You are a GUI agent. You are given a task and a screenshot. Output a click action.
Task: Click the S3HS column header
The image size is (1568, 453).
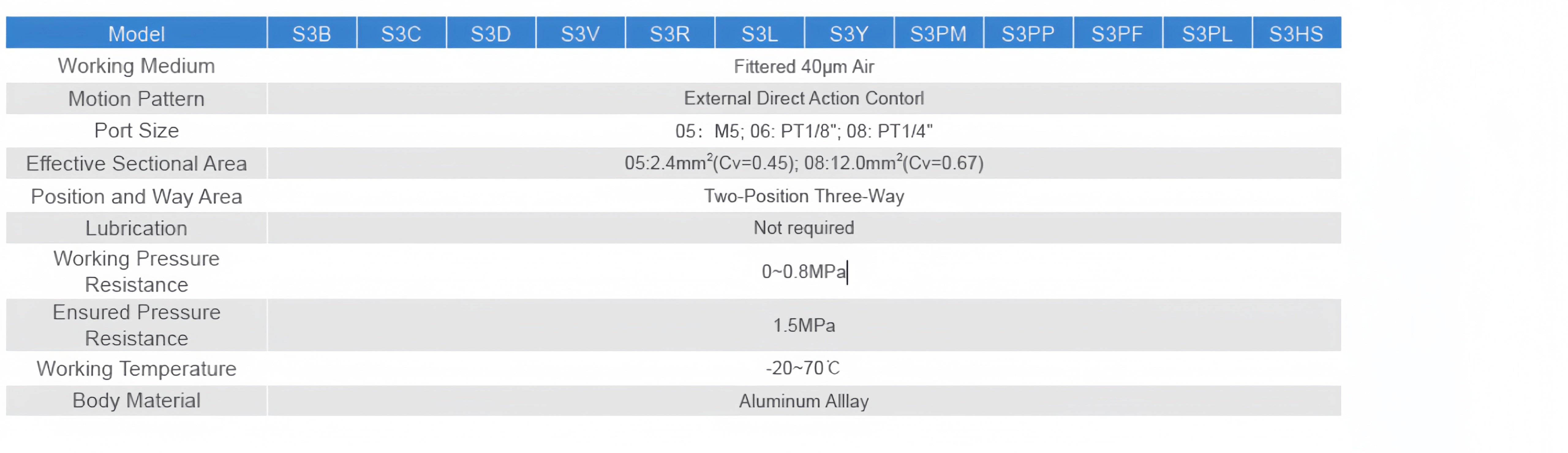(1297, 33)
